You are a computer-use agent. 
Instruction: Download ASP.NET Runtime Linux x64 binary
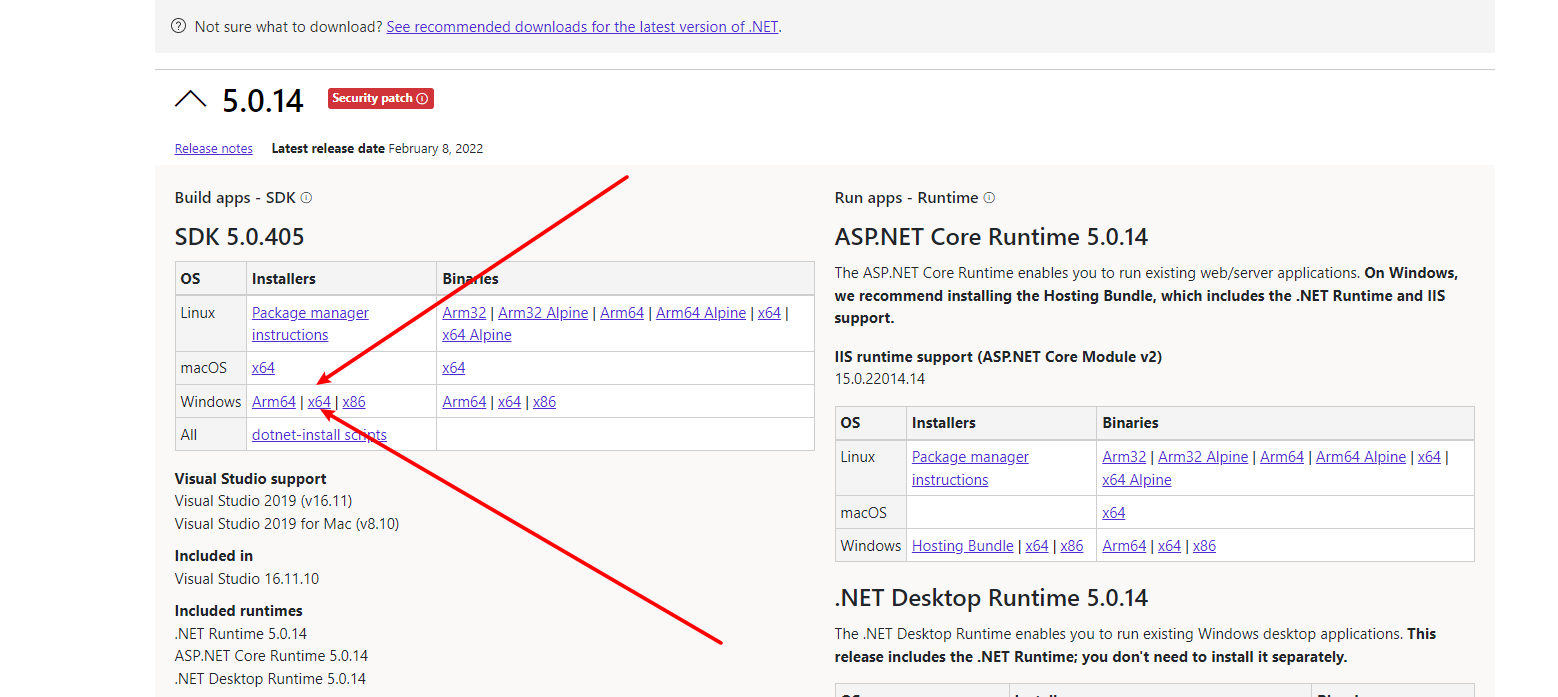click(1429, 457)
